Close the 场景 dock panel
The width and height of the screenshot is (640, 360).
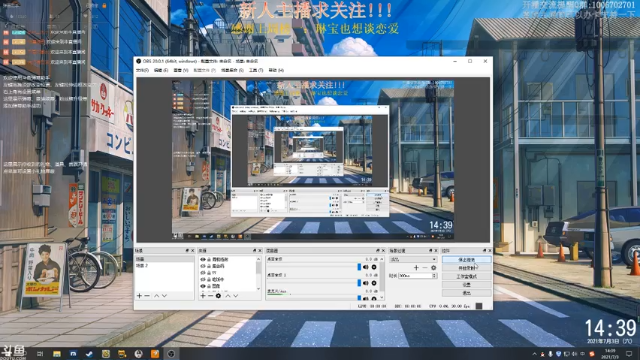[192, 250]
